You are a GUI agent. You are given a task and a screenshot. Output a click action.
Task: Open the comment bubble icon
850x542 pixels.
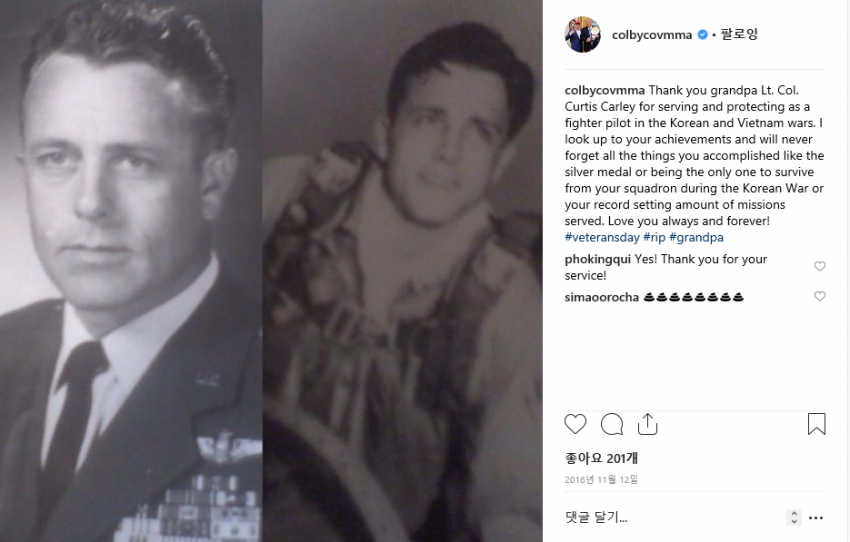(x=611, y=424)
